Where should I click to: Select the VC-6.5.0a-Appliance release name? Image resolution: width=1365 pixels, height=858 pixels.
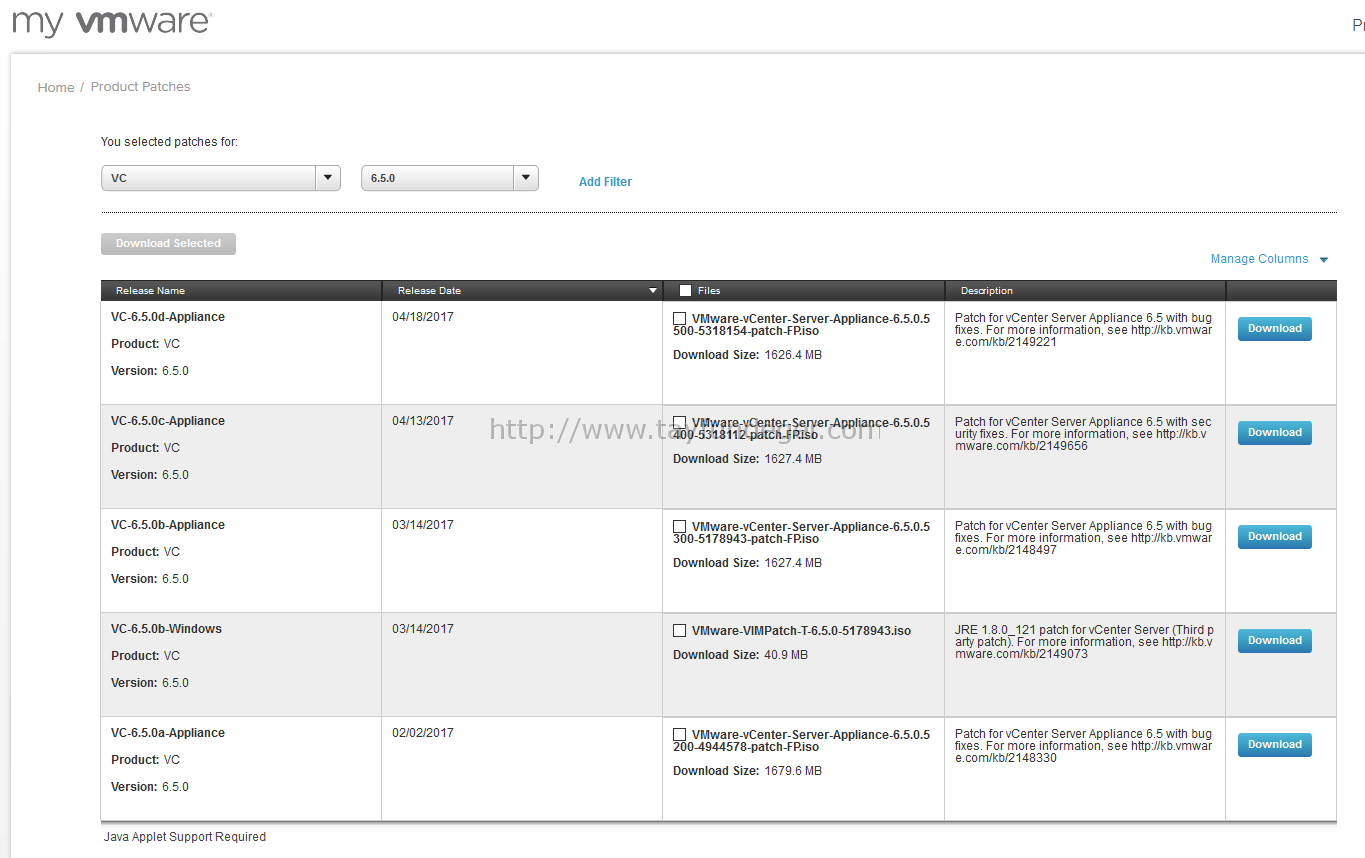(x=168, y=733)
